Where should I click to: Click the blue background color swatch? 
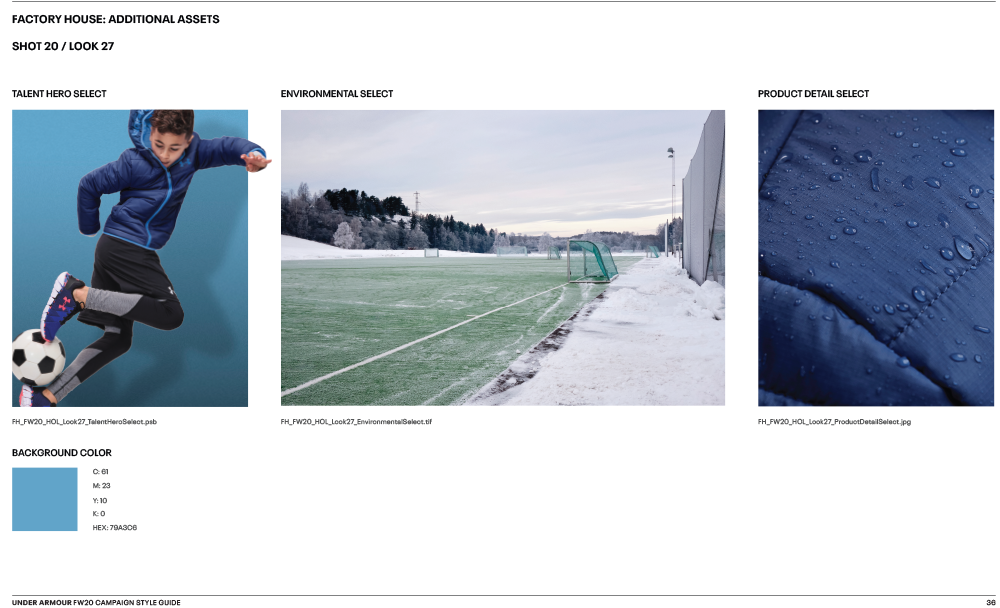point(45,499)
